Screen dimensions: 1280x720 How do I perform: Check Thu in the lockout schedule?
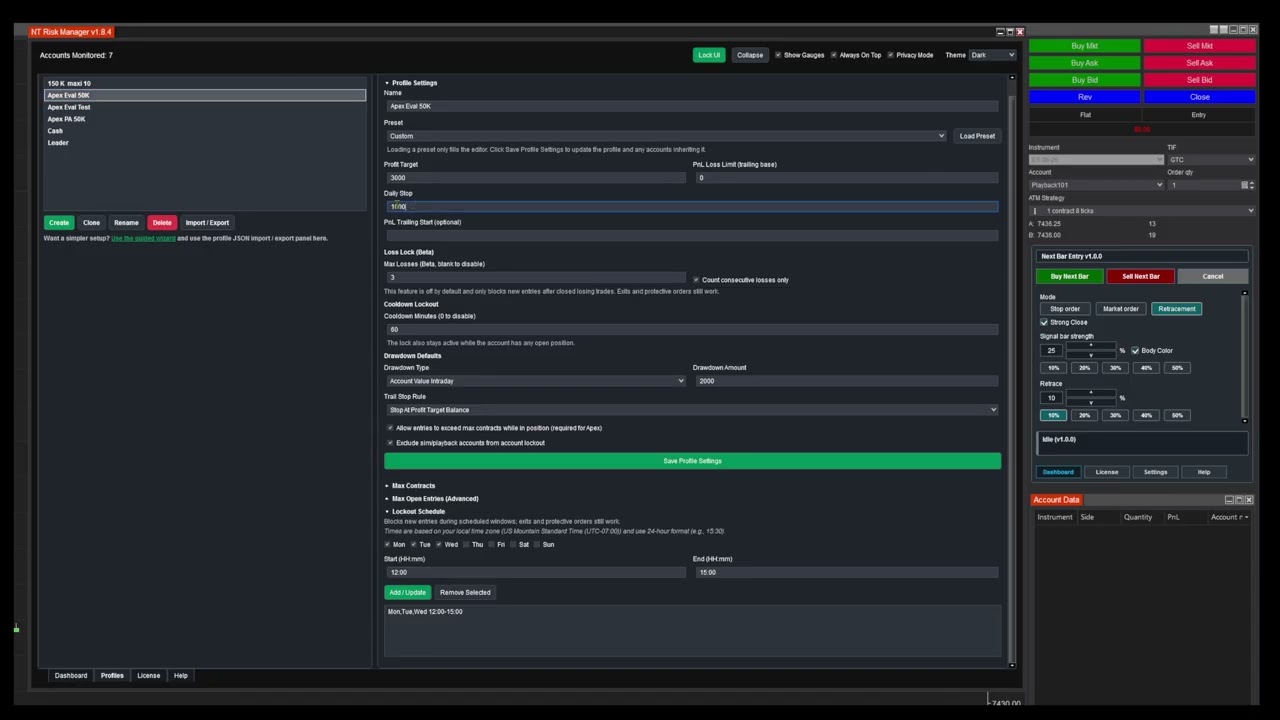click(x=465, y=545)
